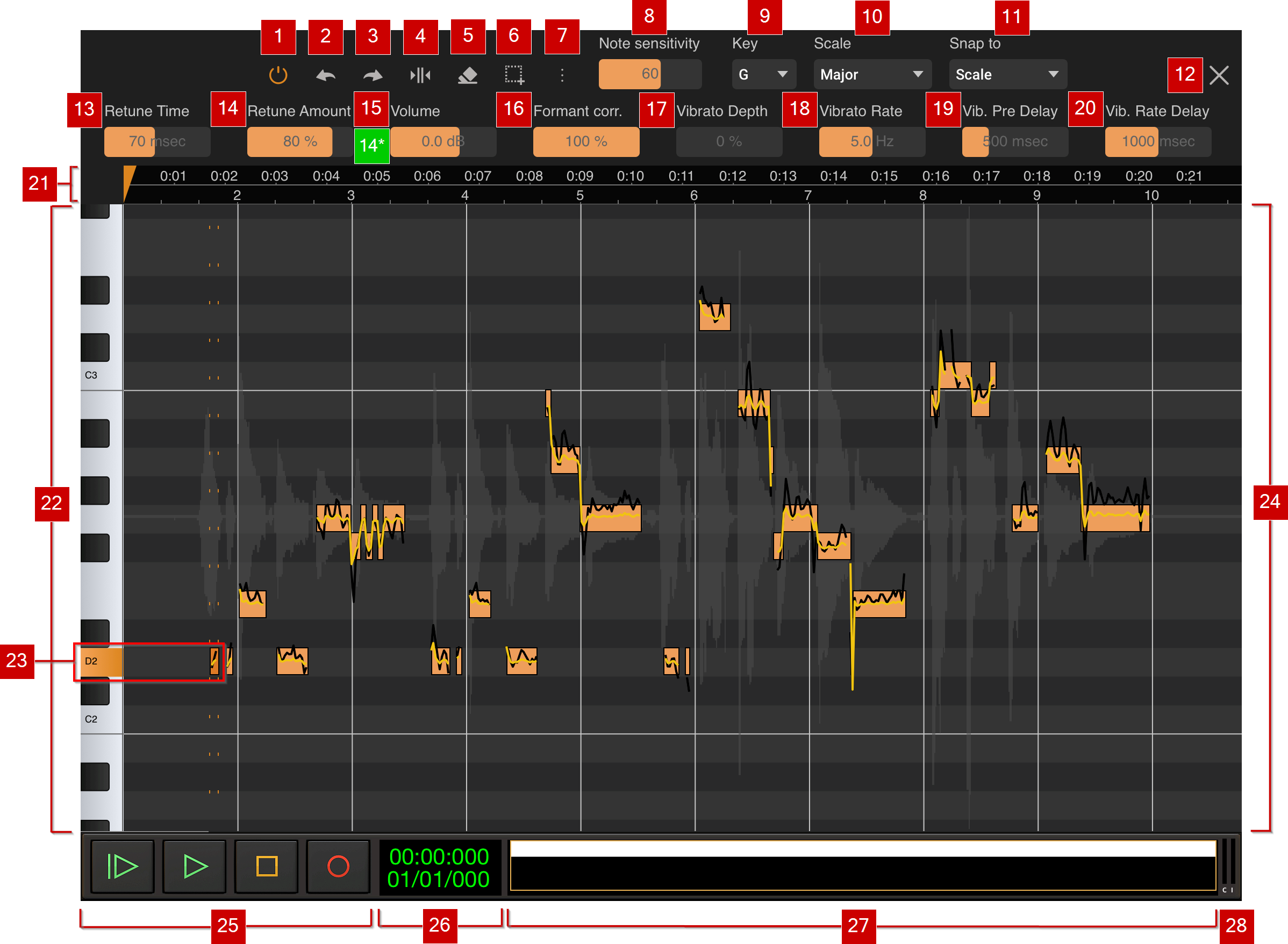Click the Retune Time value field
Viewport: 1288px width, 944px height.
point(156,141)
